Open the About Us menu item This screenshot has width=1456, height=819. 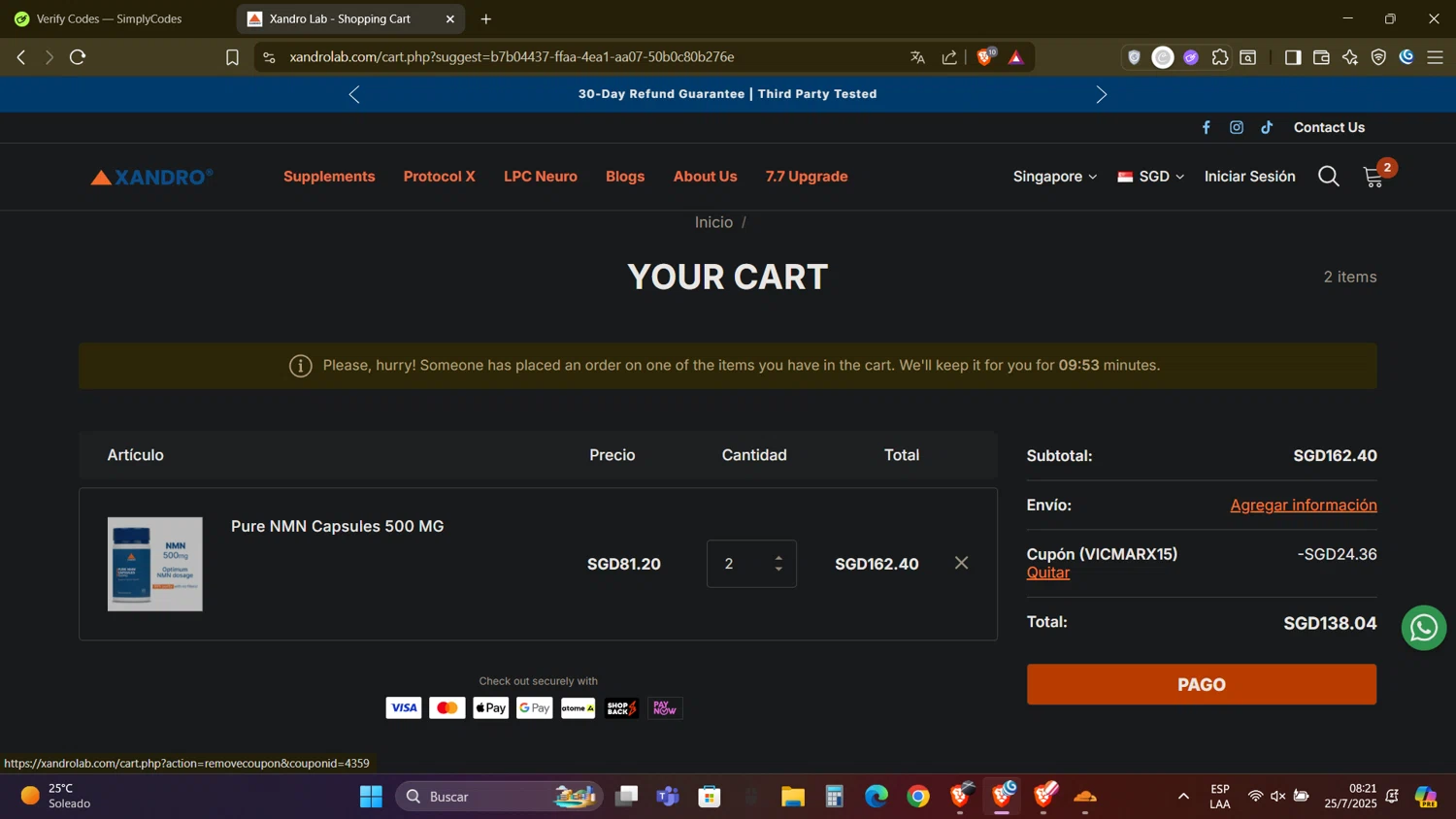coord(706,177)
